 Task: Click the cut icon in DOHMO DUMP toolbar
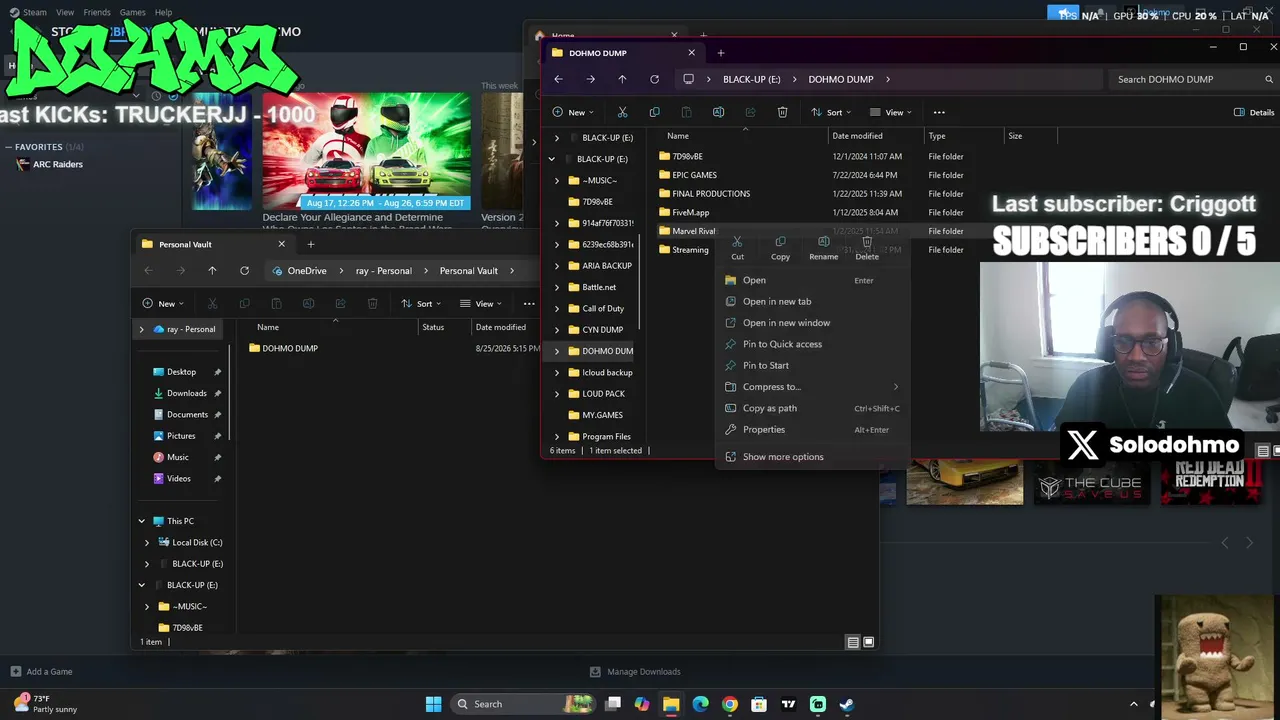(x=622, y=112)
